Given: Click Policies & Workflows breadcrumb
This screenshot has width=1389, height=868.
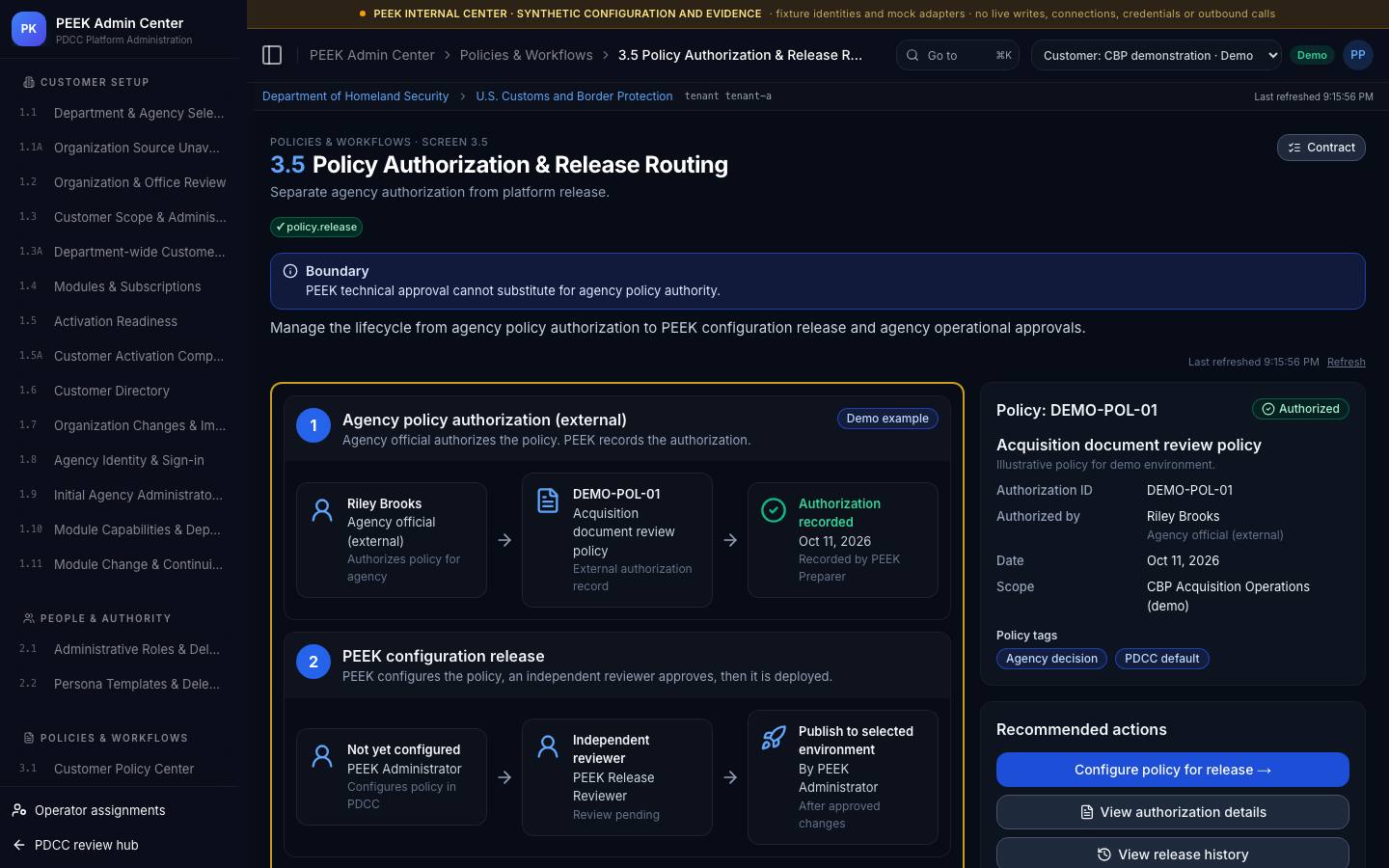Looking at the screenshot, I should [x=526, y=55].
